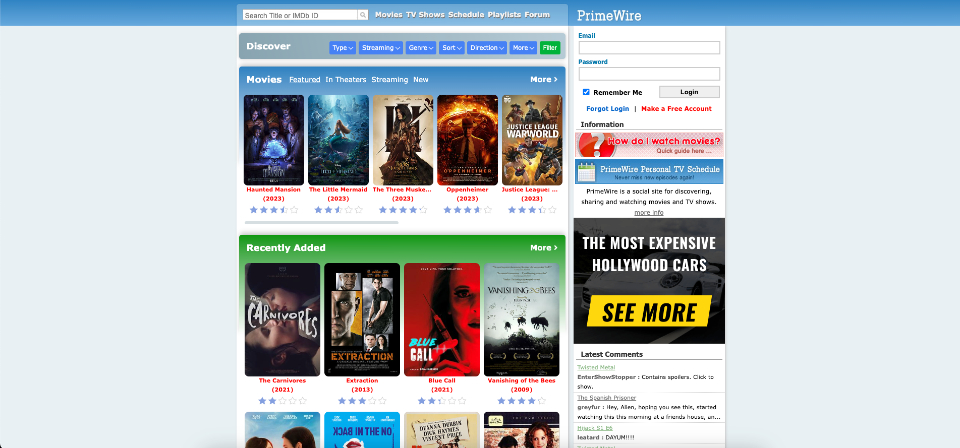The image size is (960, 448).
Task: Expand More in the Movies section
Action: (x=544, y=80)
